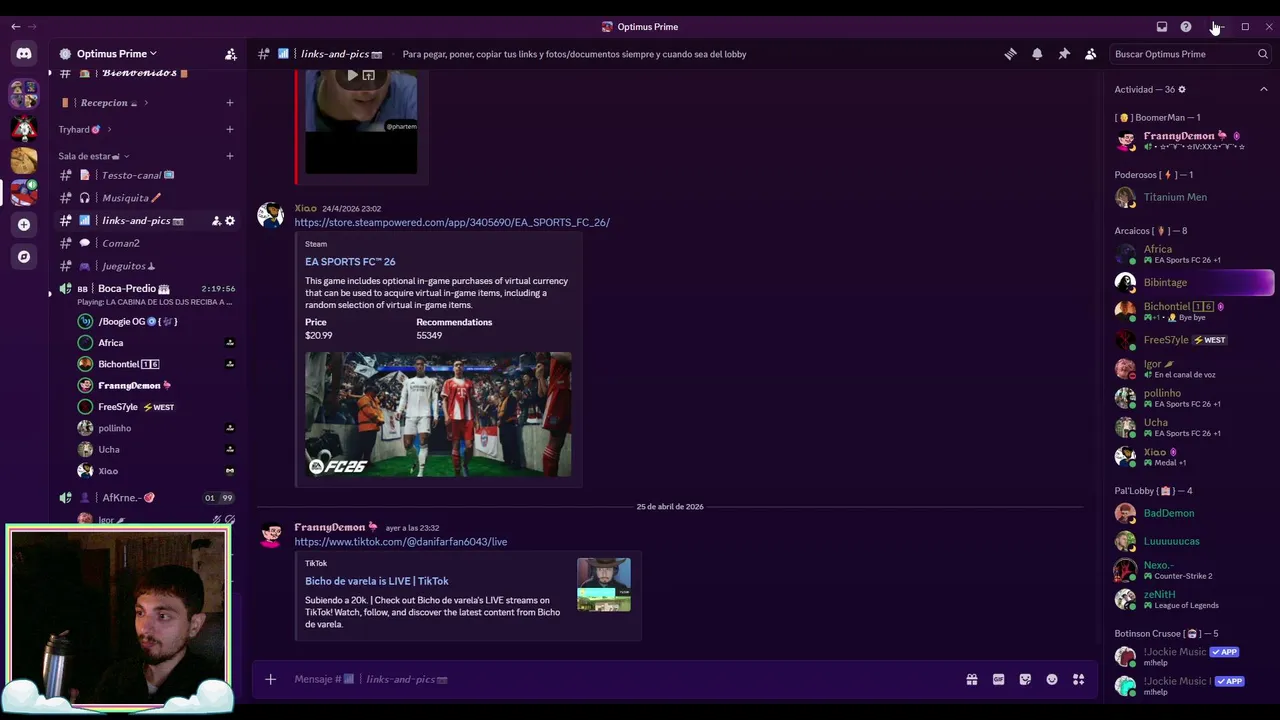Select Bibintage in member list
1280x720 pixels.
click(x=1193, y=283)
